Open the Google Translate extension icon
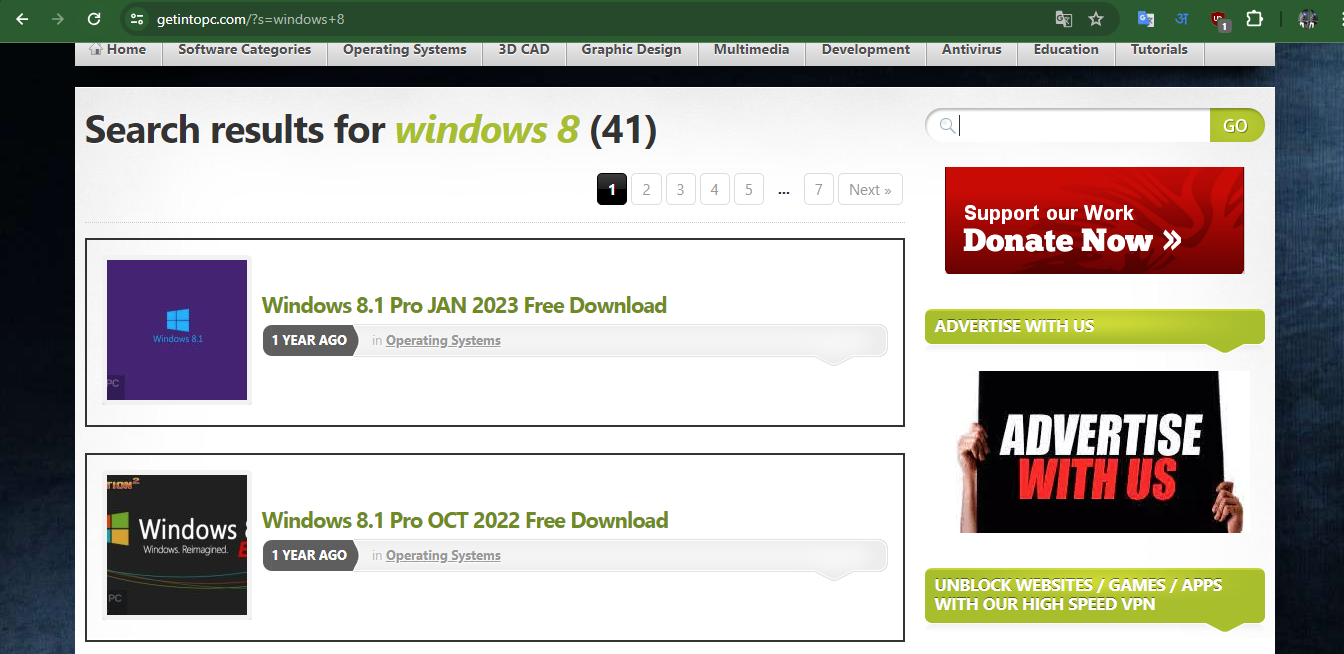 [1146, 19]
